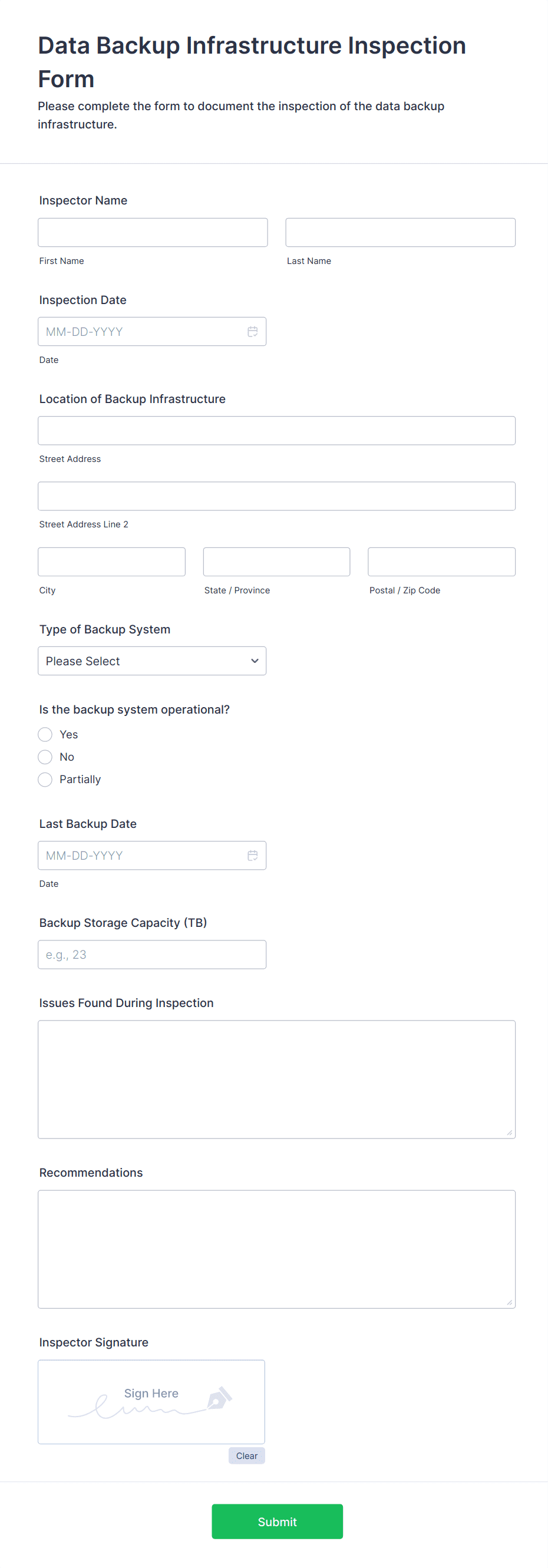548x1568 pixels.
Task: Click the pen icon in signature box
Action: click(219, 1398)
